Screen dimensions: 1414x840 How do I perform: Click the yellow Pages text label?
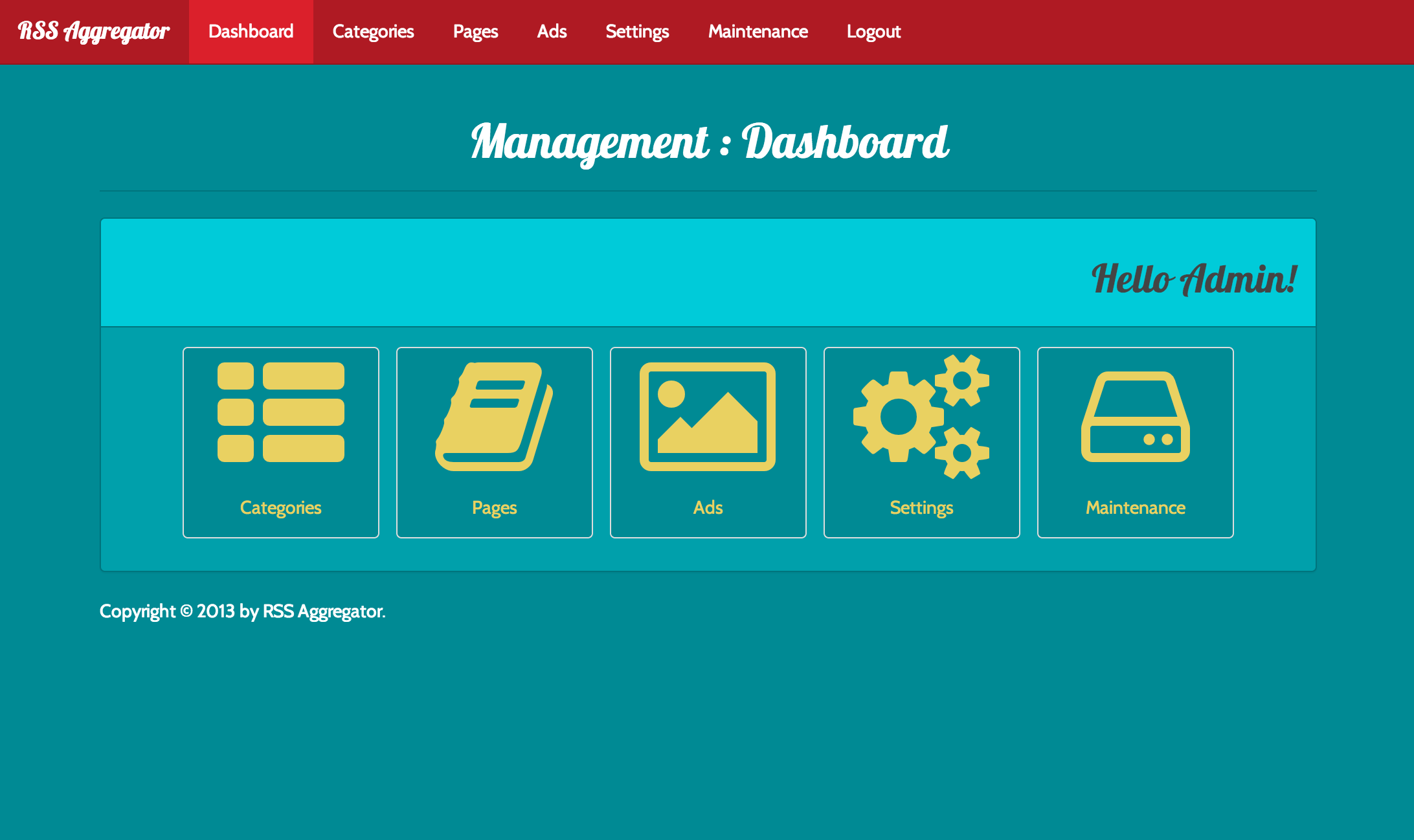494,508
